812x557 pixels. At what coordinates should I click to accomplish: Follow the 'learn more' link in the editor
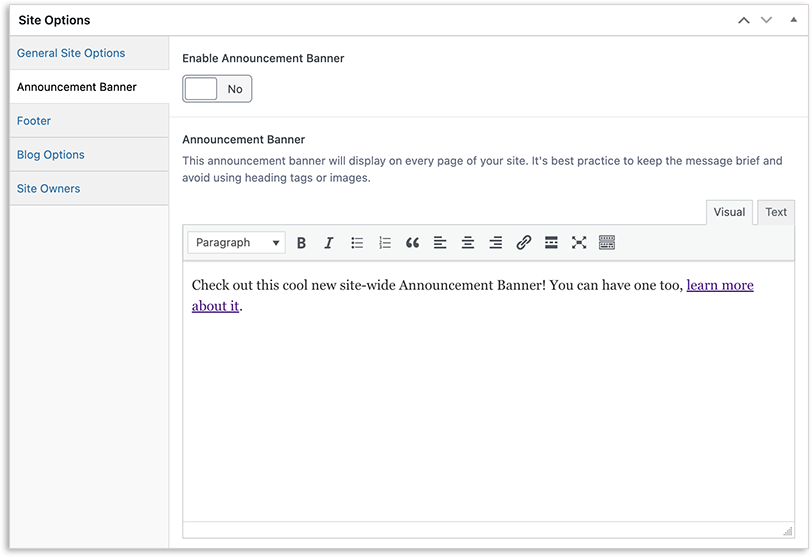[x=720, y=285]
